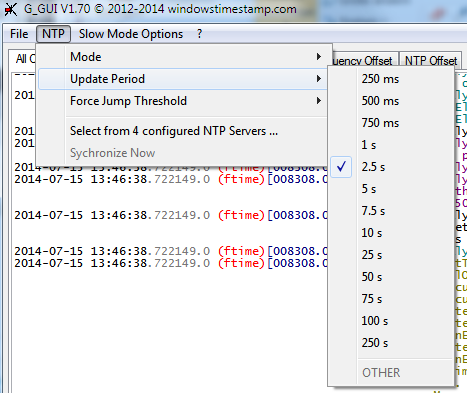Image resolution: width=467 pixels, height=393 pixels.
Task: Set update period to 1 s
Action: coord(391,145)
